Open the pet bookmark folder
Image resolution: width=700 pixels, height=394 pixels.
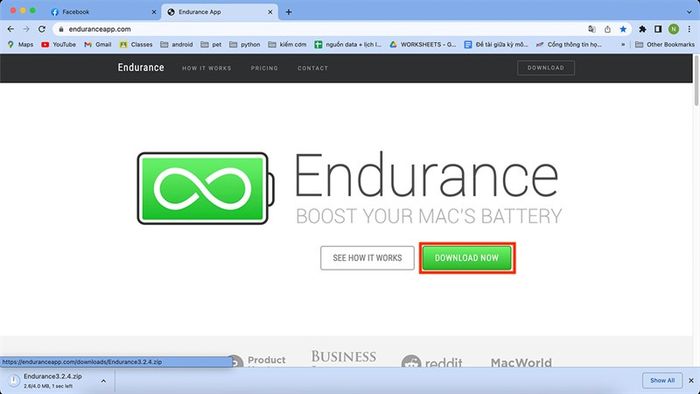[x=211, y=45]
